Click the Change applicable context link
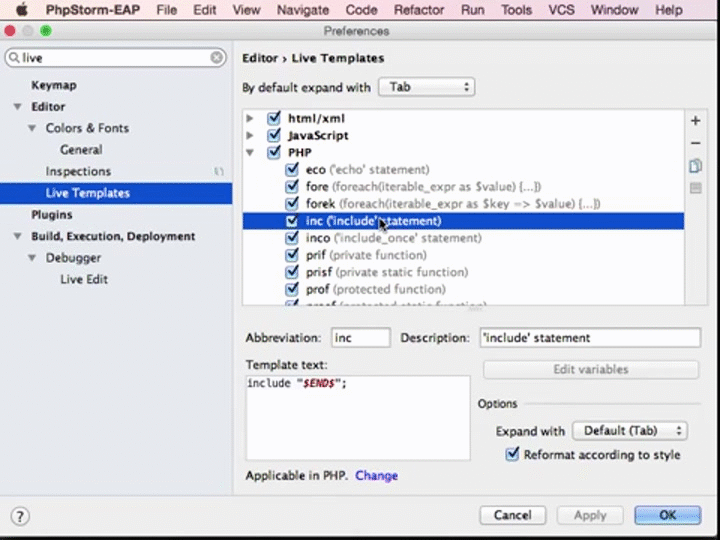The height and width of the screenshot is (540, 720). (376, 475)
